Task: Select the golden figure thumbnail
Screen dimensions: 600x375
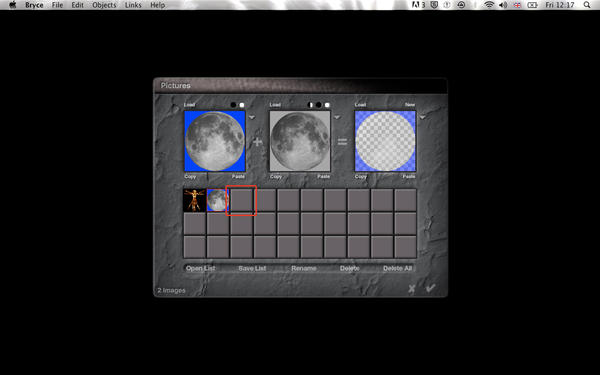Action: 195,200
